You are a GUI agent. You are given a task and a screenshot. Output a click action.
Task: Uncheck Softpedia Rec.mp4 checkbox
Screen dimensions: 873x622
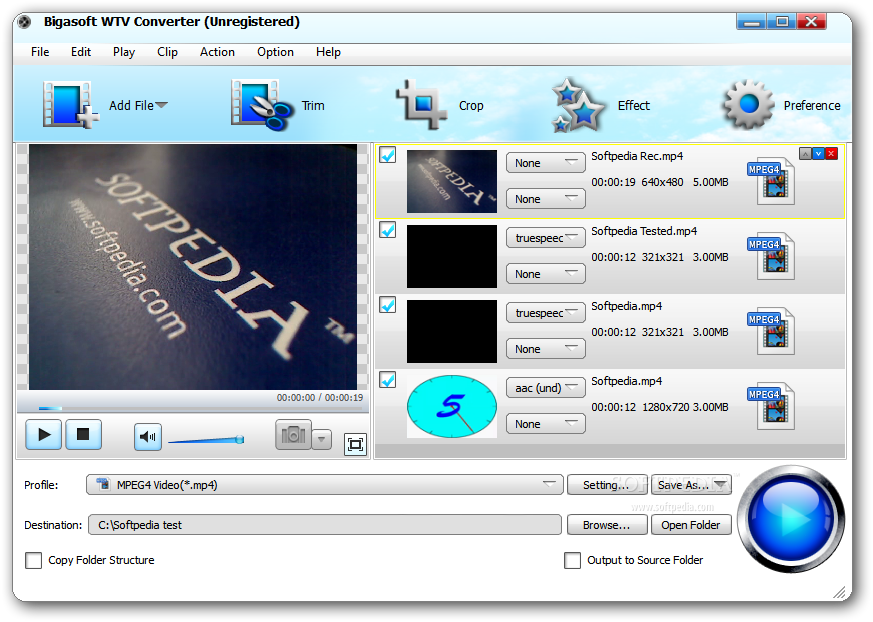(x=388, y=155)
